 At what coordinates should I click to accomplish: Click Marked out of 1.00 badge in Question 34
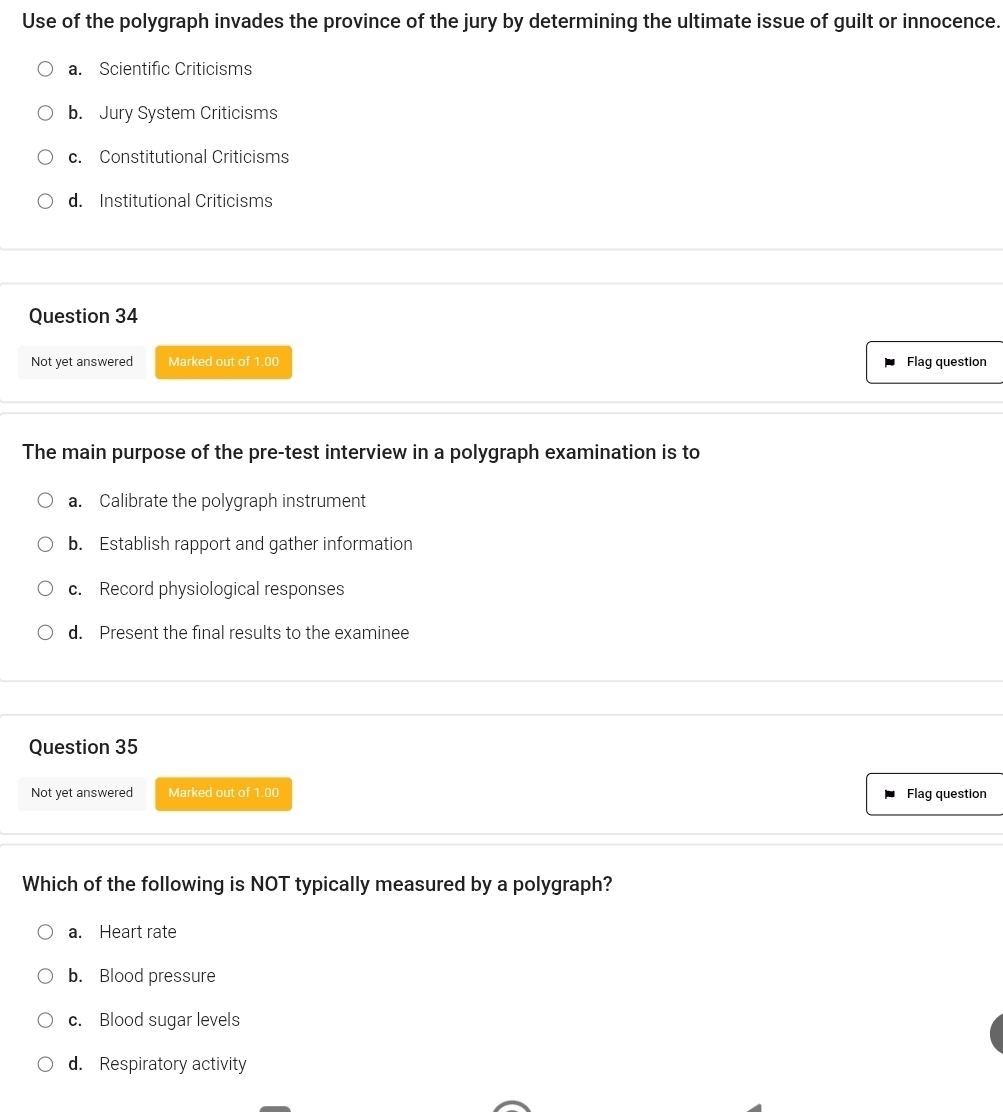click(223, 362)
